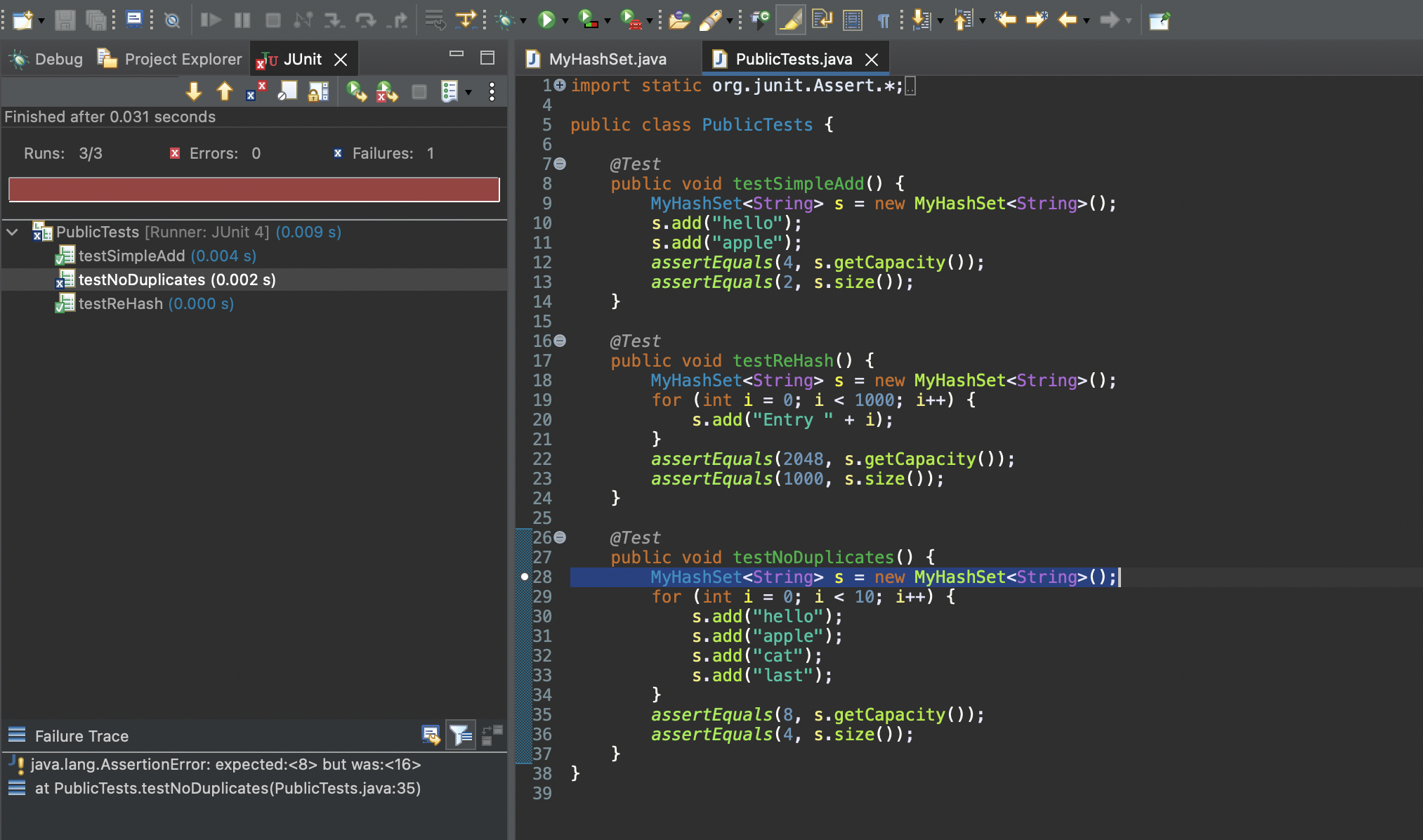The width and height of the screenshot is (1423, 840).
Task: Toggle Show Failures Only filter
Action: pyautogui.click(x=256, y=91)
